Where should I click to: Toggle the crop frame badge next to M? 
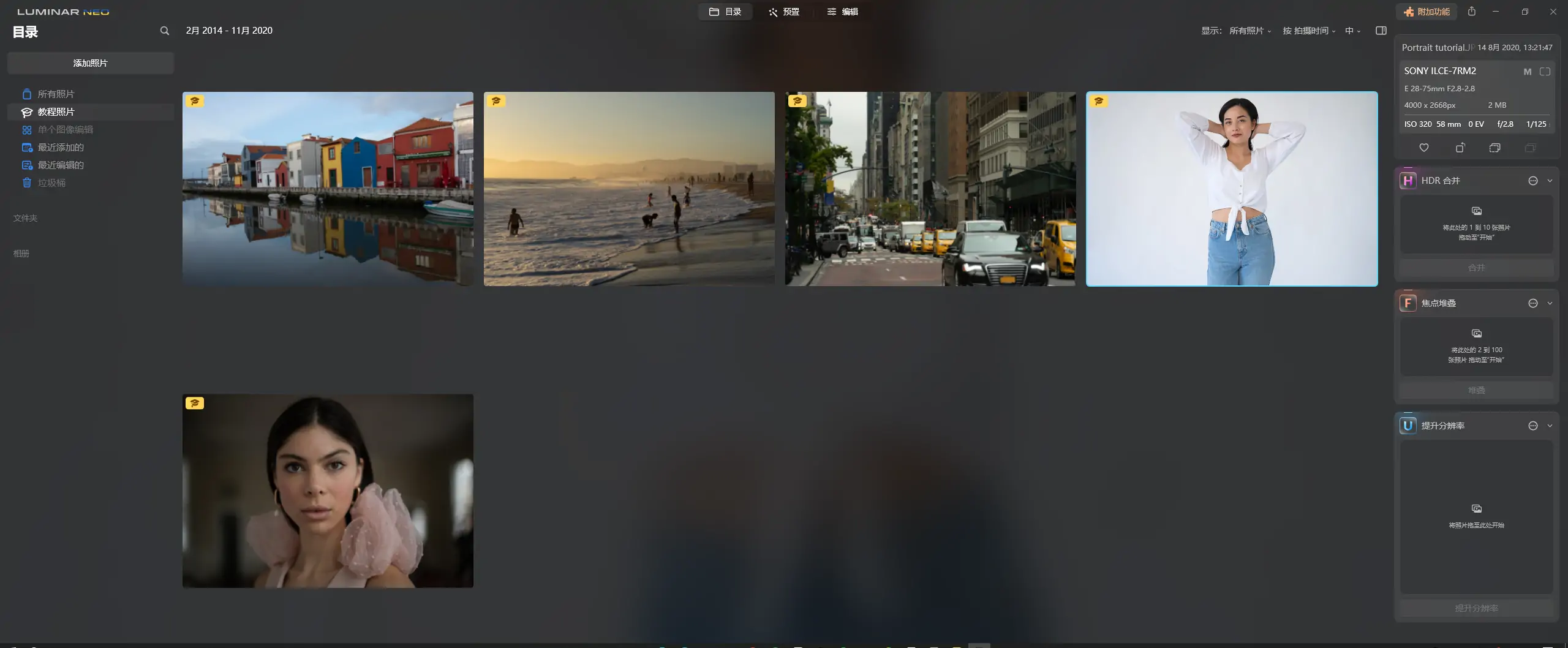(x=1544, y=71)
